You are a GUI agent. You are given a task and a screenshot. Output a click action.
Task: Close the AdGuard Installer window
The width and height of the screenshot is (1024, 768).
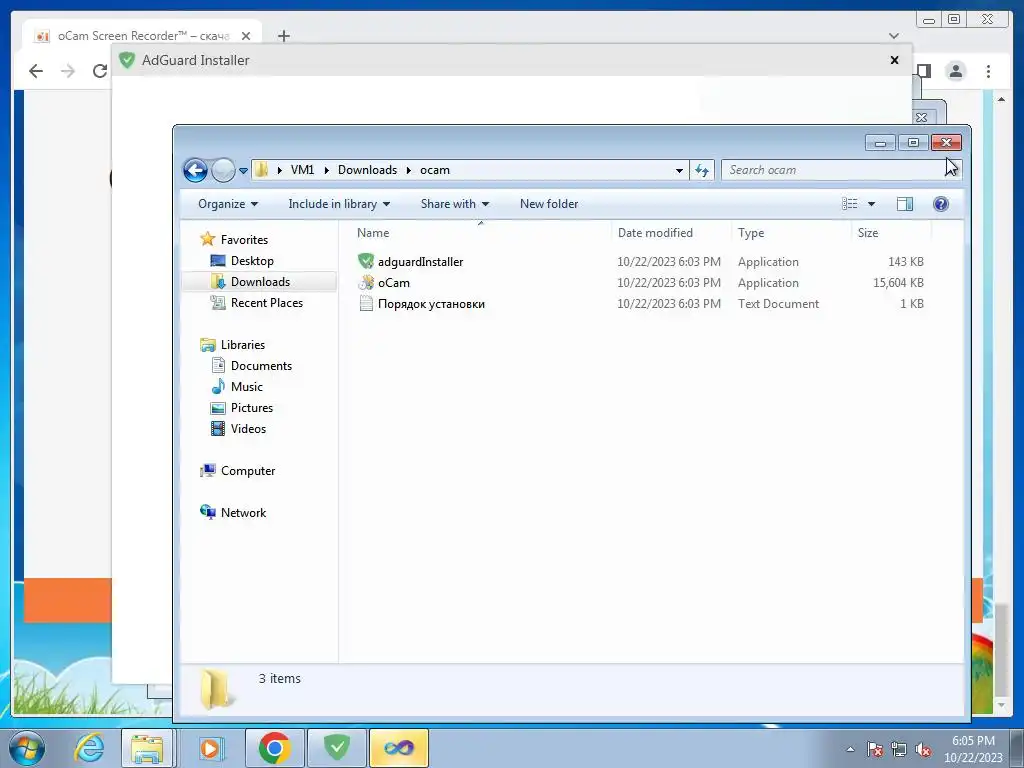895,60
